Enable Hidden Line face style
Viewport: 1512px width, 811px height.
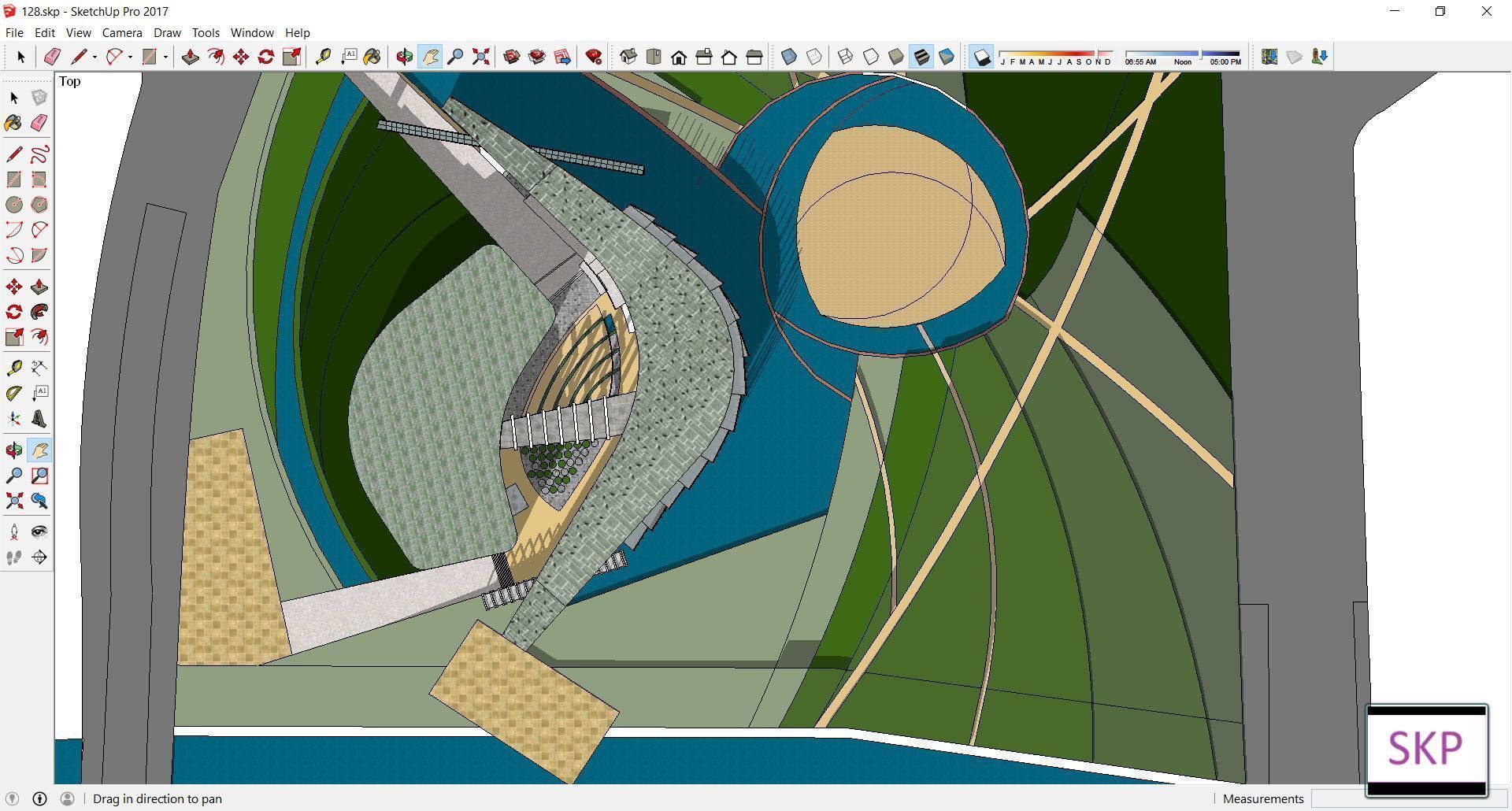[x=871, y=57]
